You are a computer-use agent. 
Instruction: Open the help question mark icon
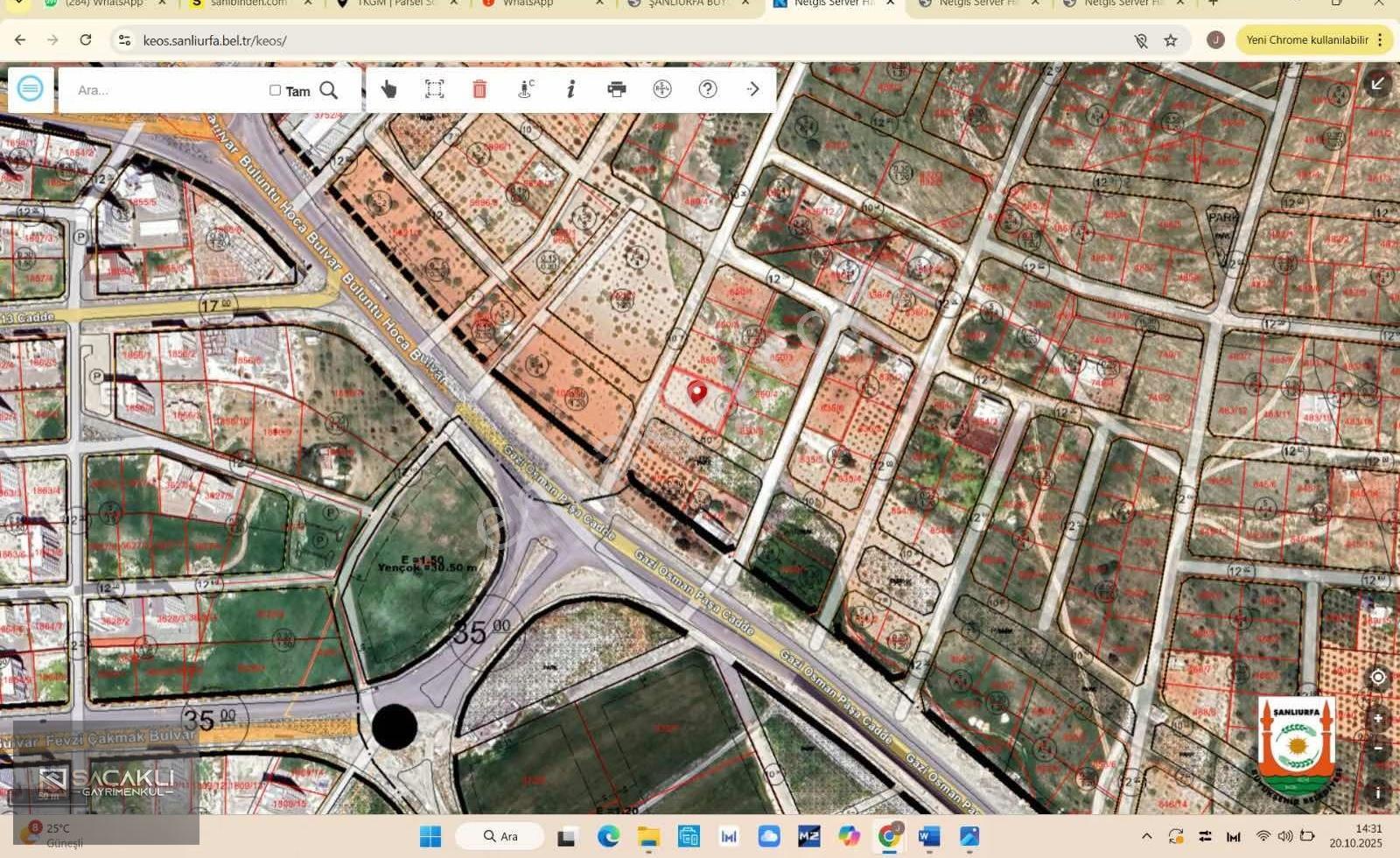pyautogui.click(x=708, y=88)
